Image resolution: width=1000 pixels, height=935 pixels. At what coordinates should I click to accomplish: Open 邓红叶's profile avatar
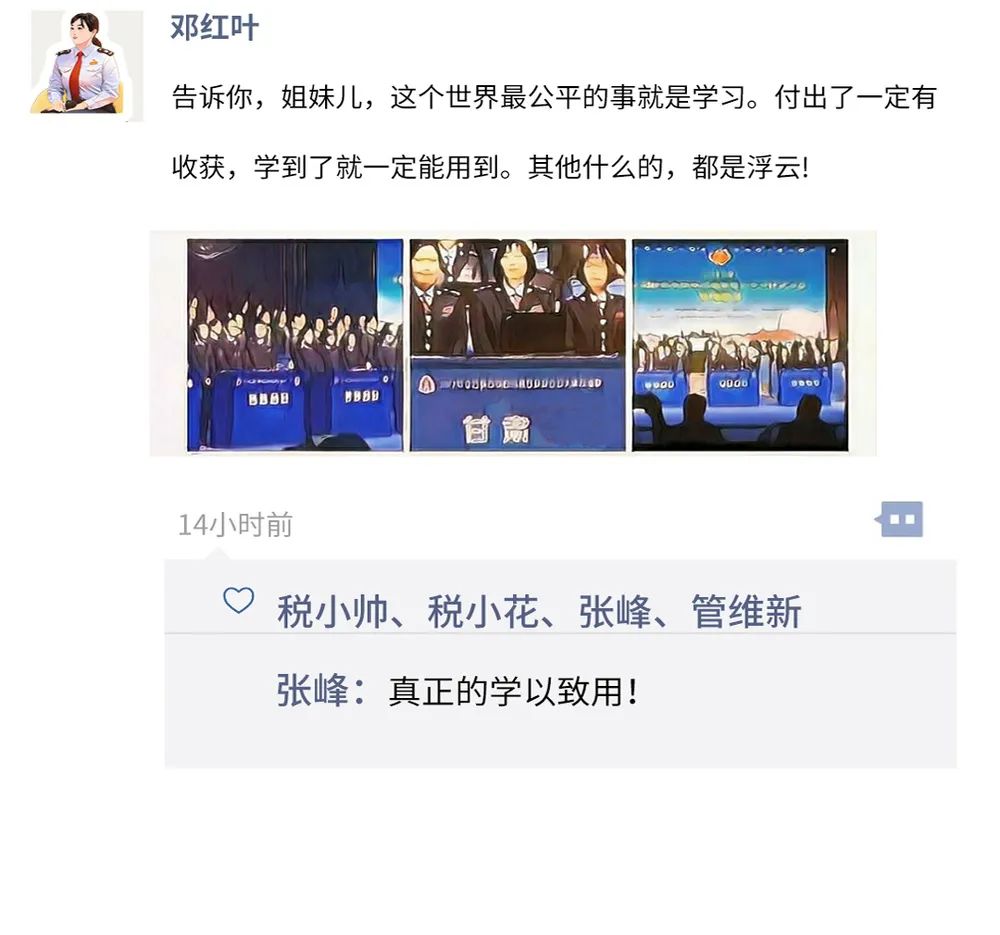[x=87, y=66]
